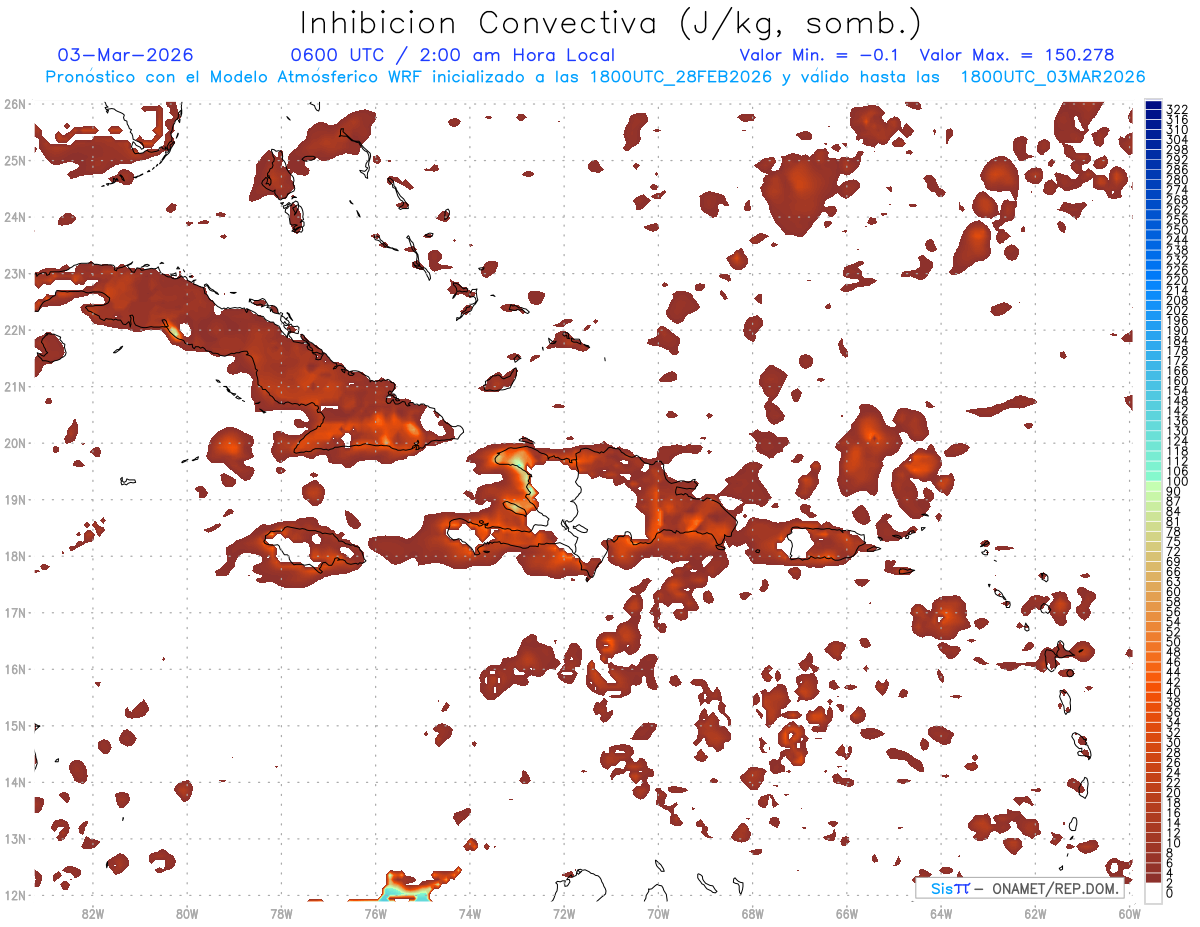1200x927 pixels.
Task: Click the '322' value on the color scale
Action: pyautogui.click(x=1177, y=108)
